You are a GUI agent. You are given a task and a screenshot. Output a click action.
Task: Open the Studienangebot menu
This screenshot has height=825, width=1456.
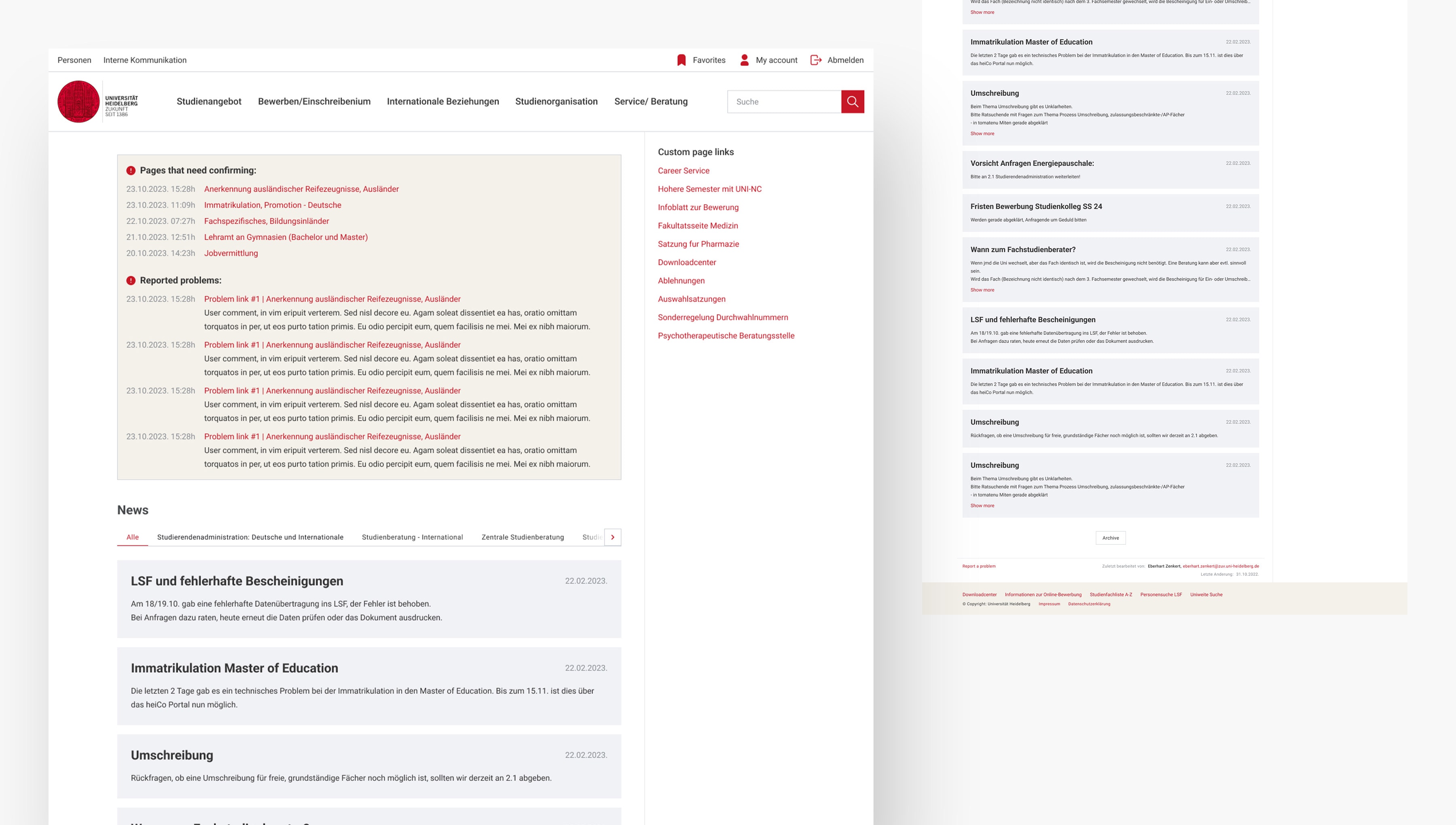click(x=209, y=102)
